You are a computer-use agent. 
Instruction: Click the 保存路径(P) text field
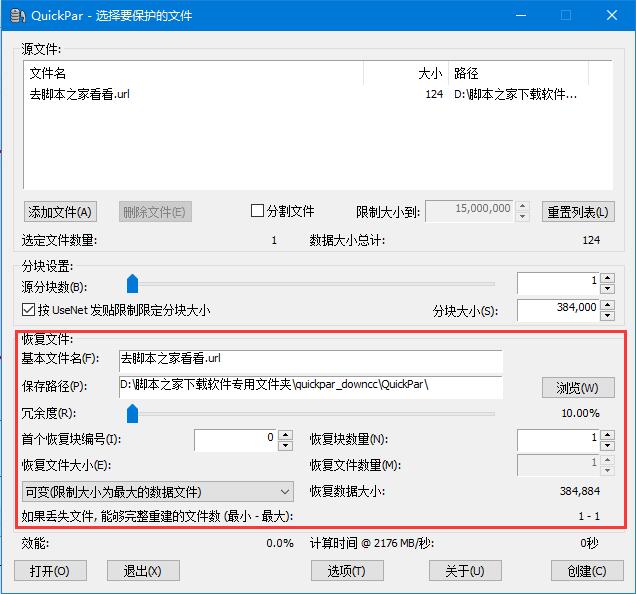coord(311,387)
